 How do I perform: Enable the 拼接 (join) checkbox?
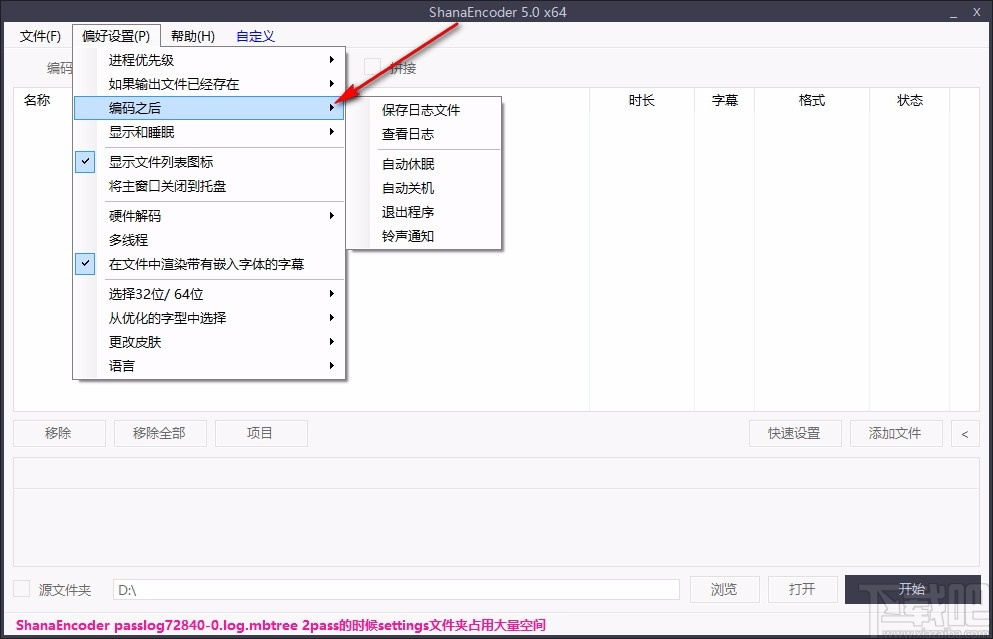pos(373,68)
